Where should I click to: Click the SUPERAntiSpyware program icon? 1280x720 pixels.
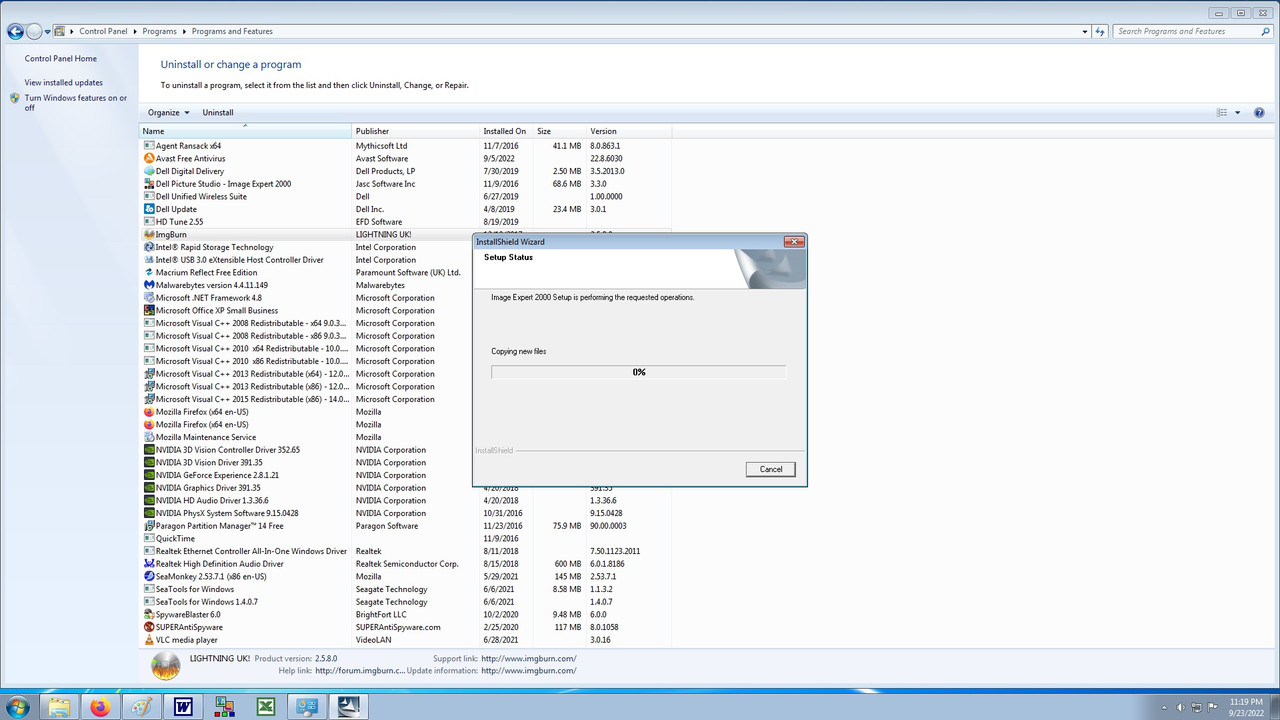pyautogui.click(x=149, y=627)
